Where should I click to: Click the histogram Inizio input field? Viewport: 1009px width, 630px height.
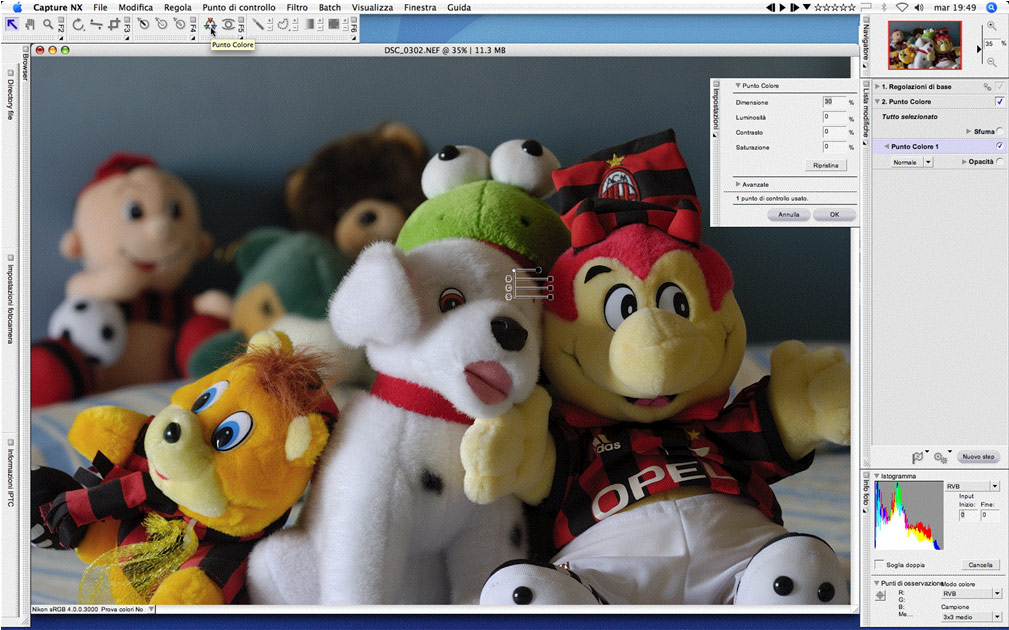tap(968, 515)
